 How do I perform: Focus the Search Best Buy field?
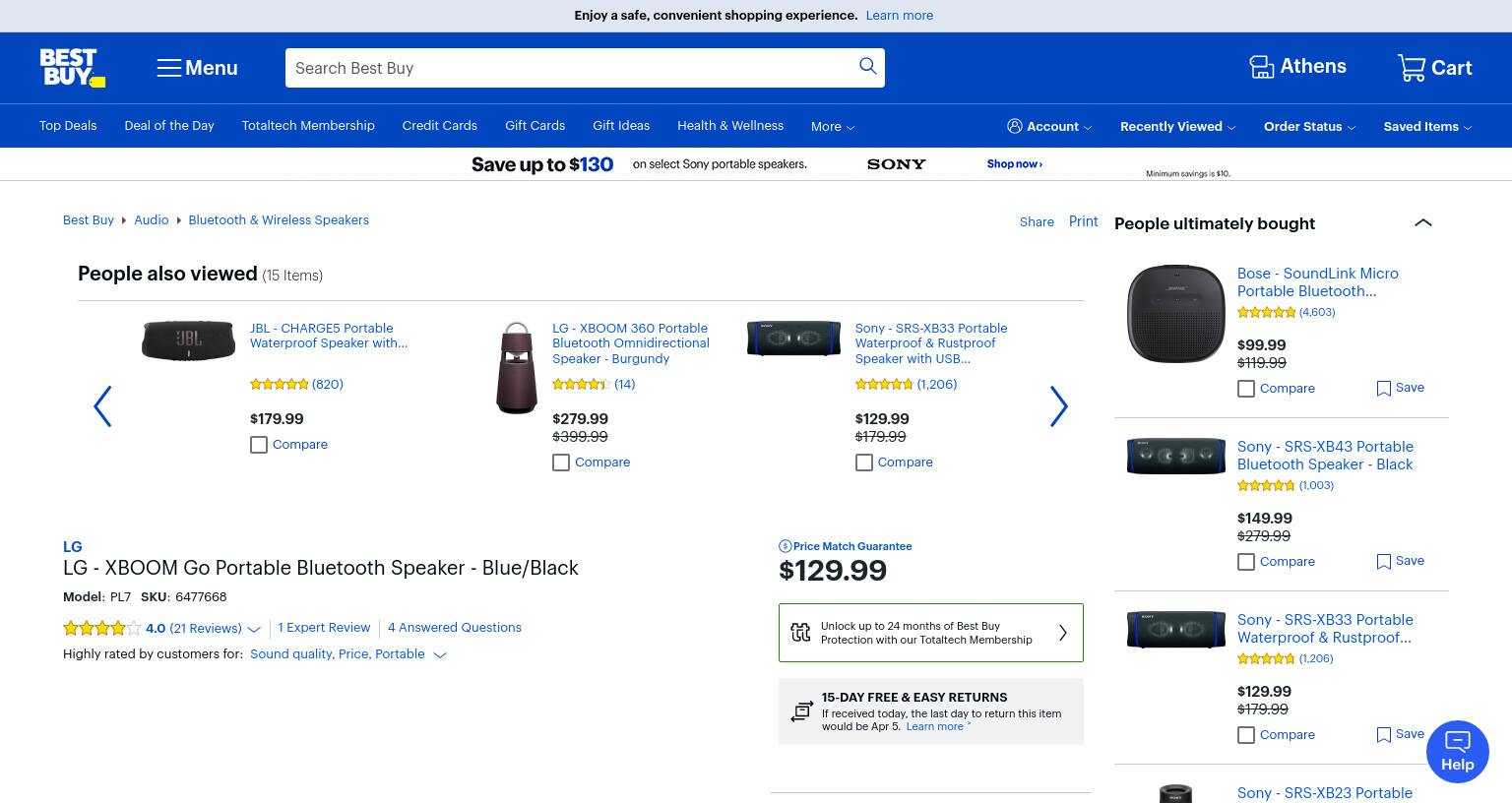coord(571,68)
